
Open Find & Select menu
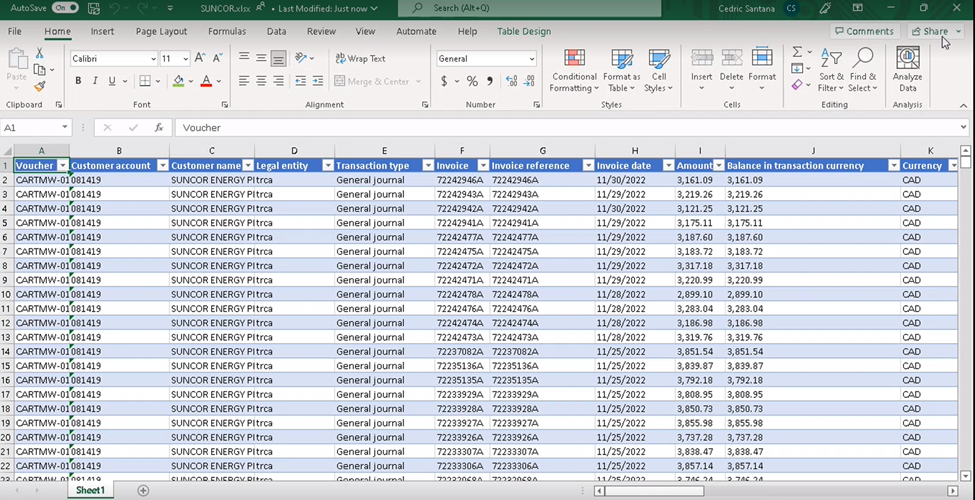862,70
